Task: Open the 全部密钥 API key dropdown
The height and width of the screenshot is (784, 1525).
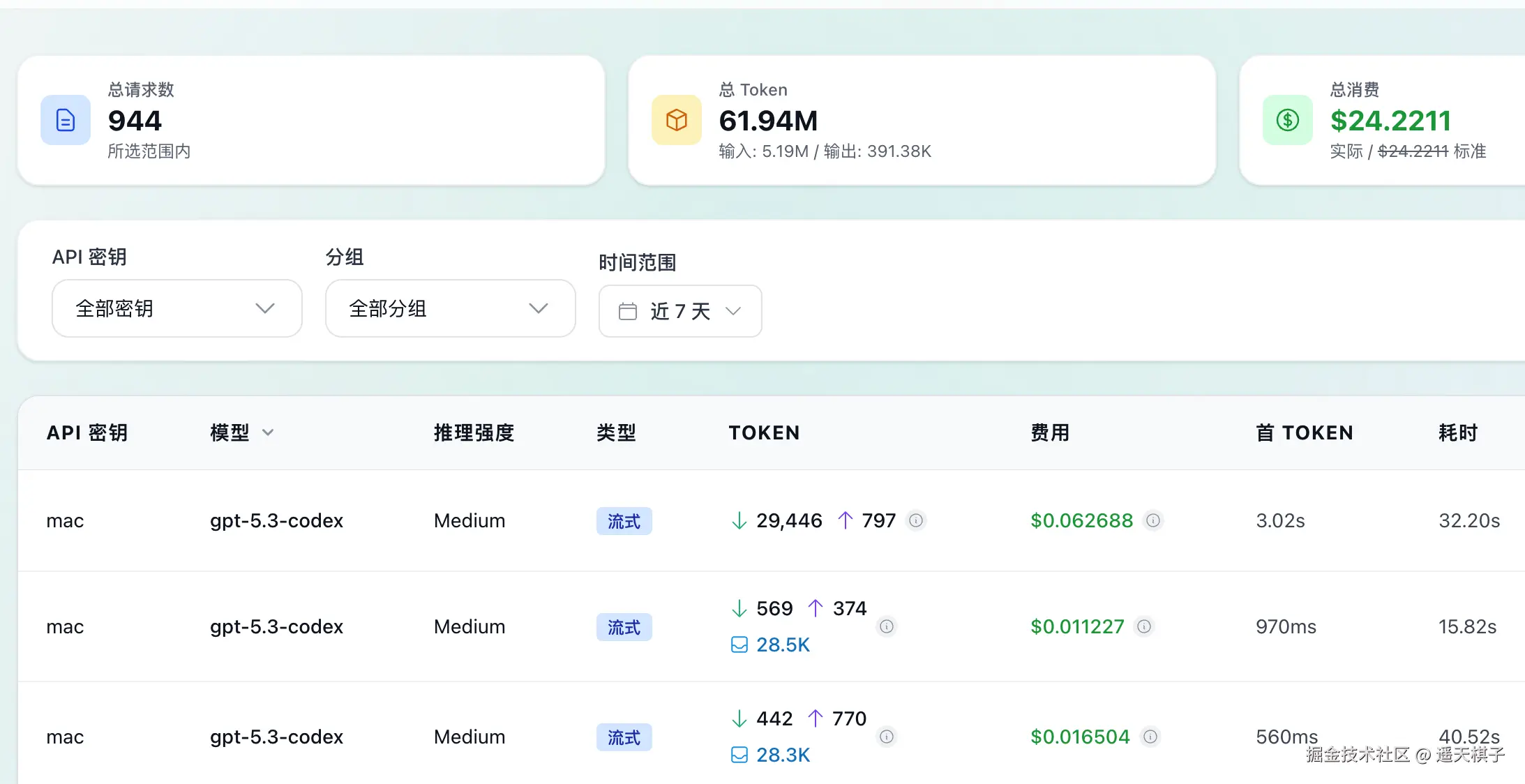Action: [176, 308]
